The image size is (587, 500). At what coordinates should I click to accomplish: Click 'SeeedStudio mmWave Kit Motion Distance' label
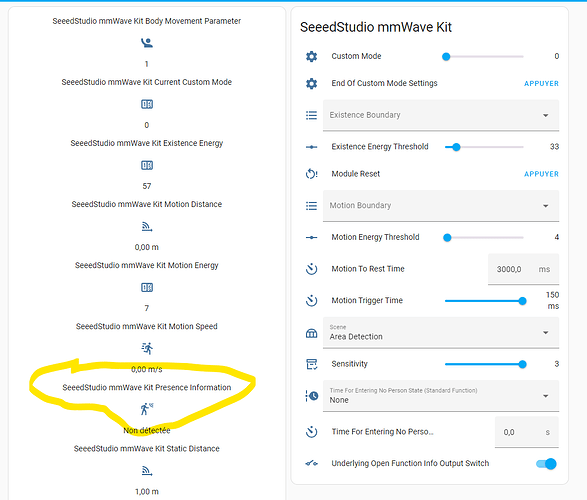tap(147, 204)
